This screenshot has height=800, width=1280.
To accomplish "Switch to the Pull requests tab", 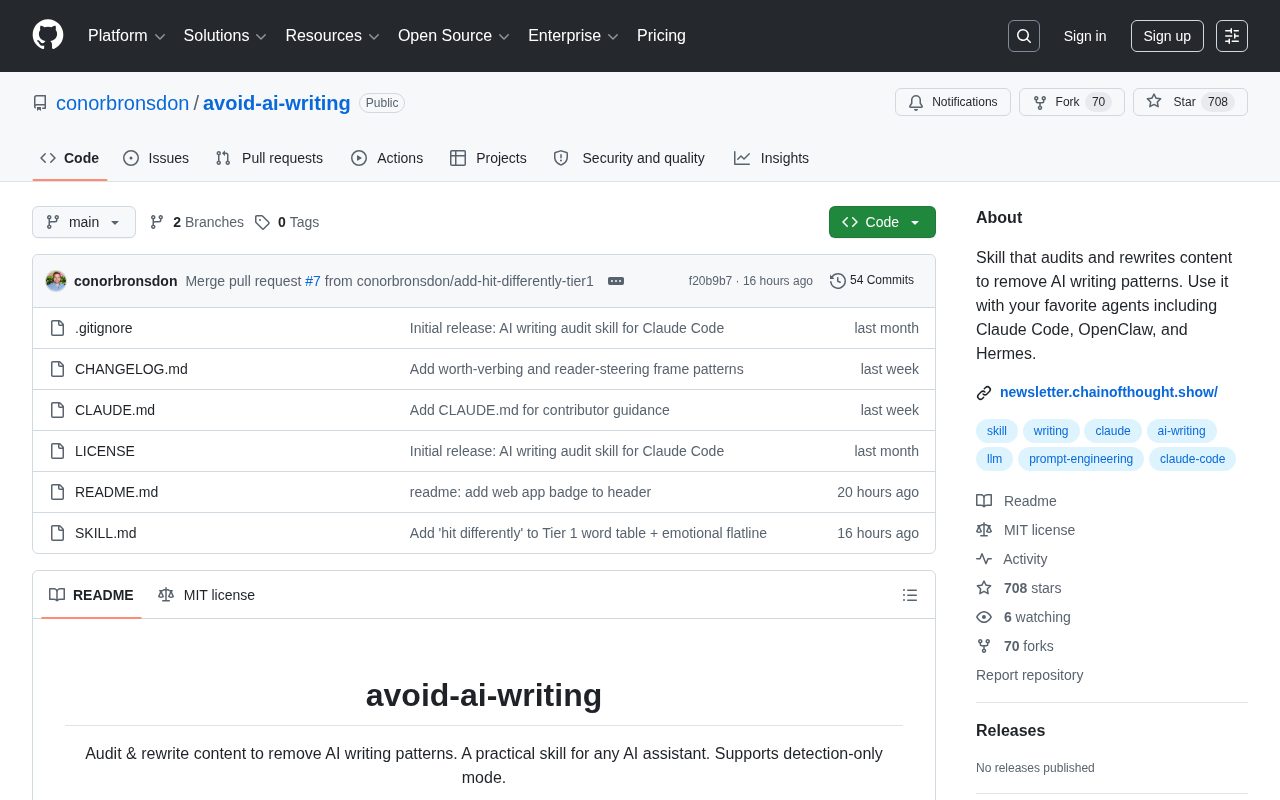I will coord(280,158).
